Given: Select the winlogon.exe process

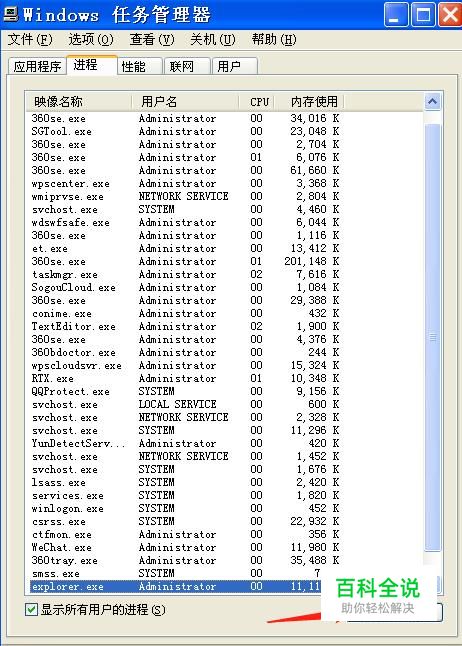Looking at the screenshot, I should point(185,509).
